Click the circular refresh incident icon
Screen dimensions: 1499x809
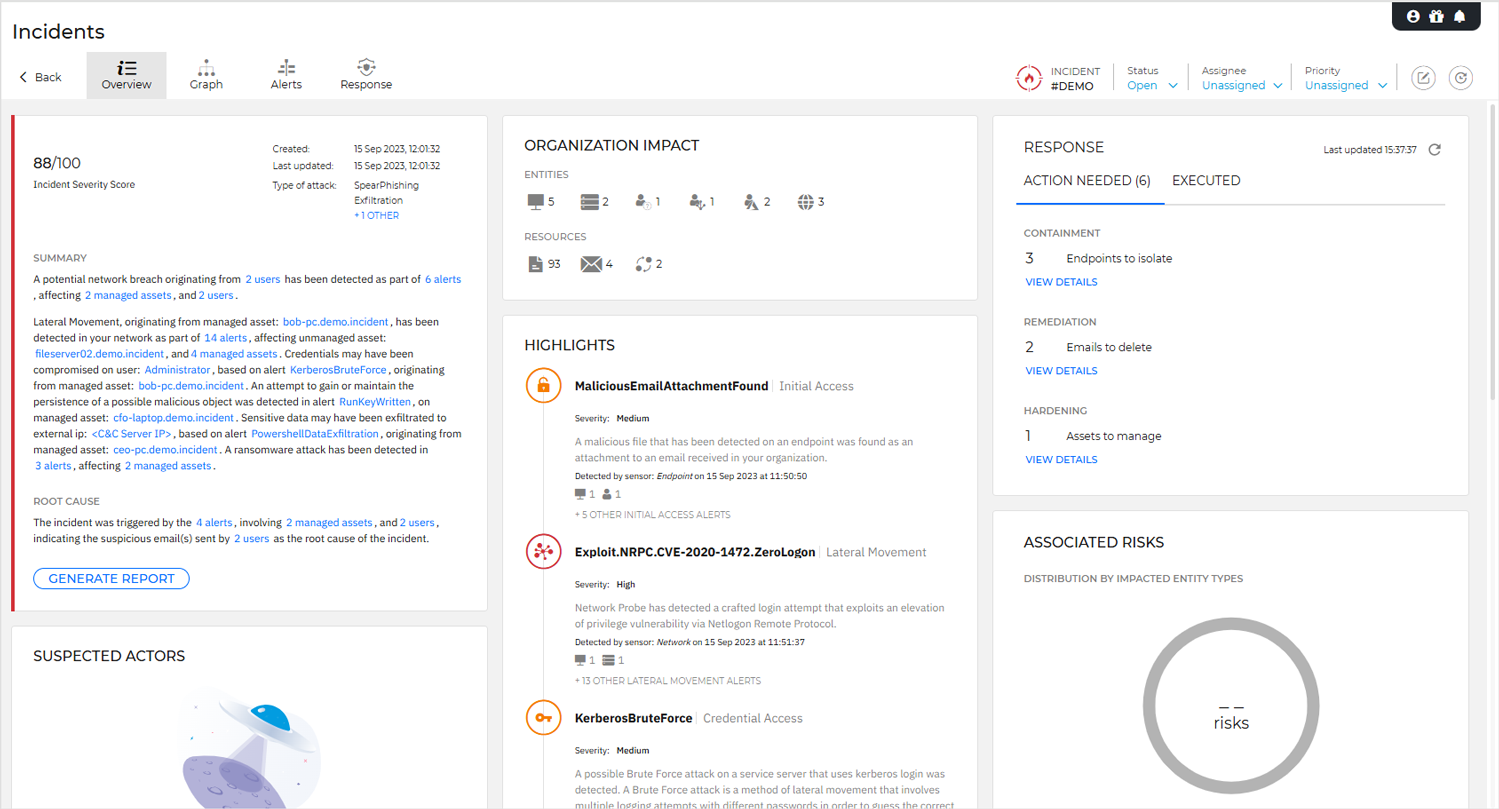coord(1461,78)
